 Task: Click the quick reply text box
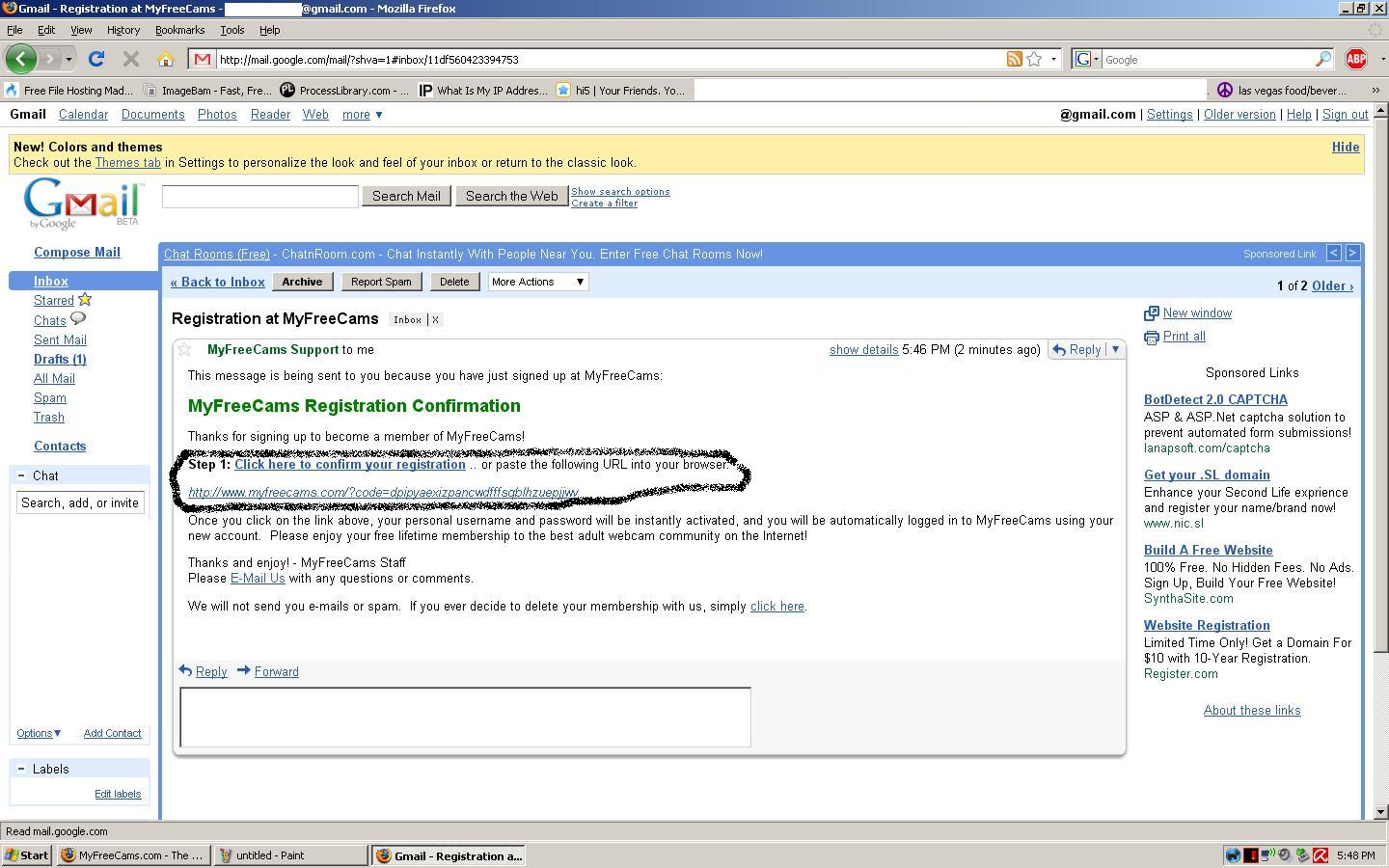[x=465, y=717]
